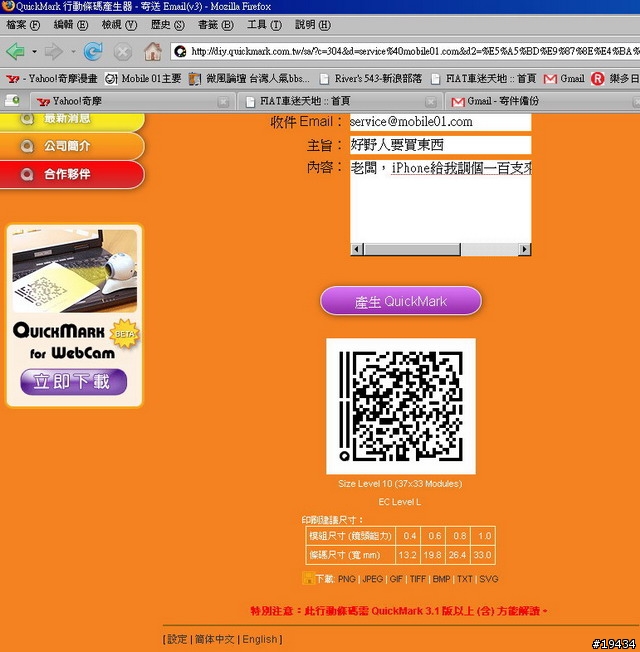The height and width of the screenshot is (652, 640).
Task: Open the Back history dropdown arrow
Action: (x=34, y=52)
